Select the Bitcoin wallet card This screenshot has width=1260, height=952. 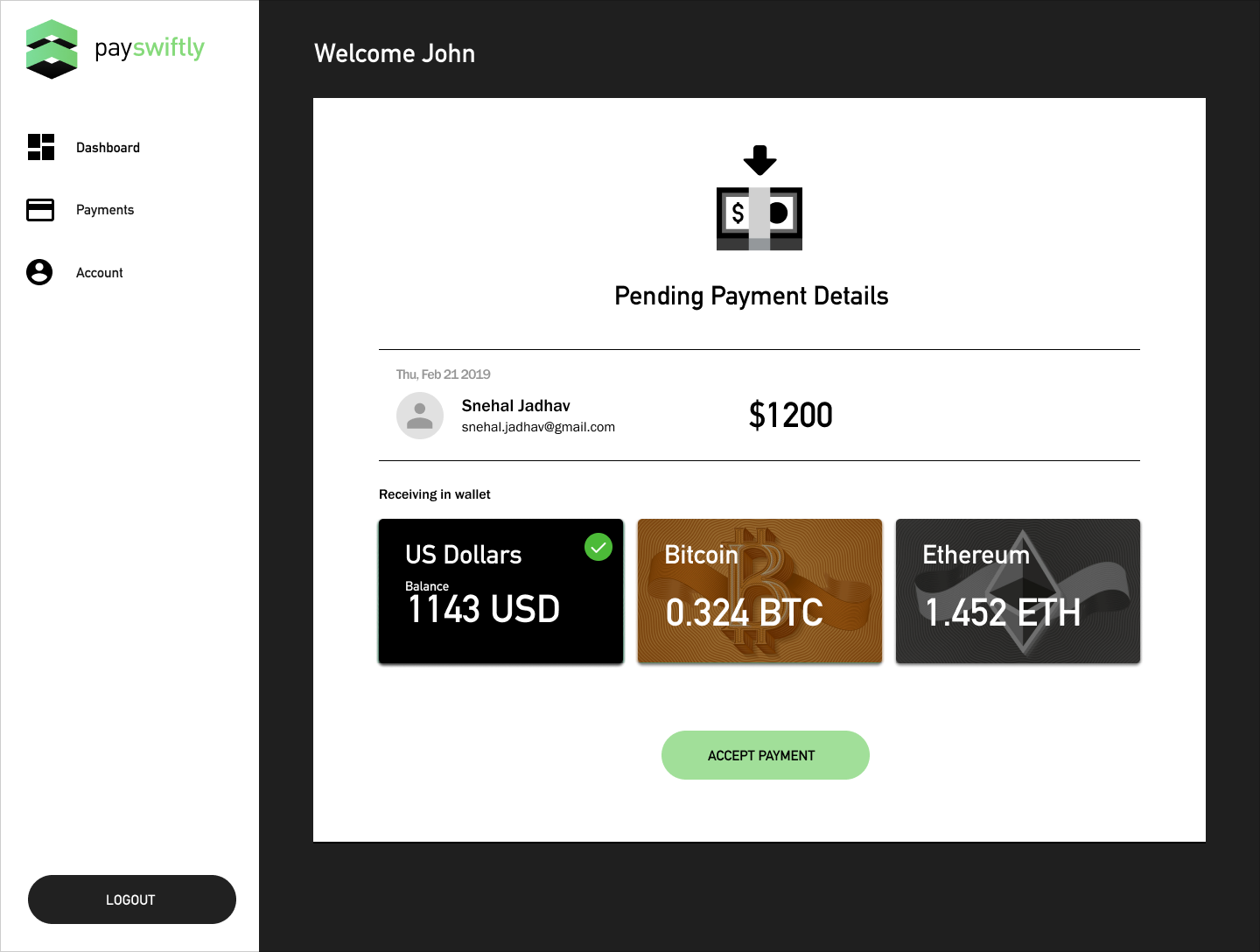click(759, 591)
